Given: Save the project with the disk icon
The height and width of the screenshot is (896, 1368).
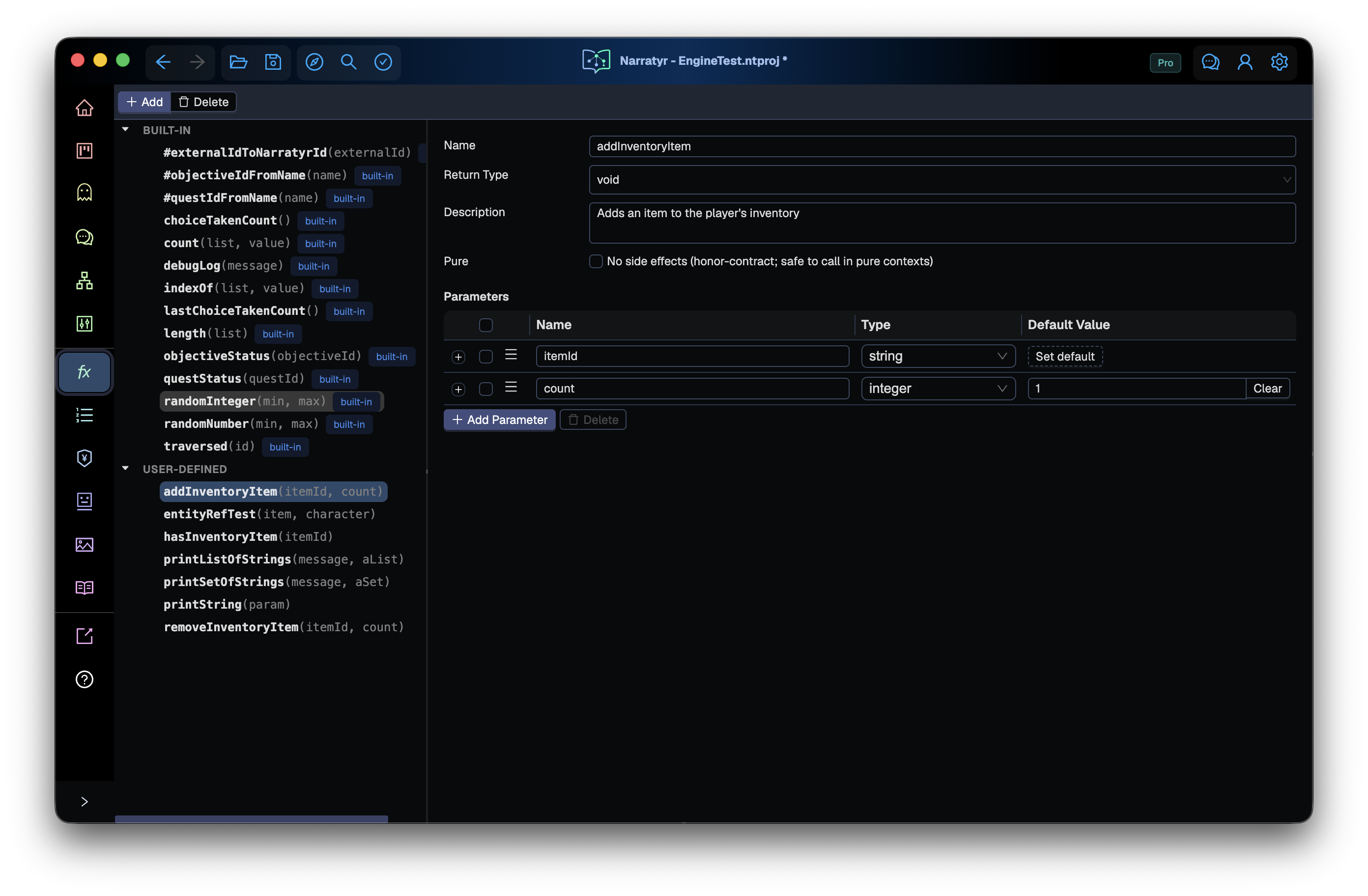Looking at the screenshot, I should (273, 62).
